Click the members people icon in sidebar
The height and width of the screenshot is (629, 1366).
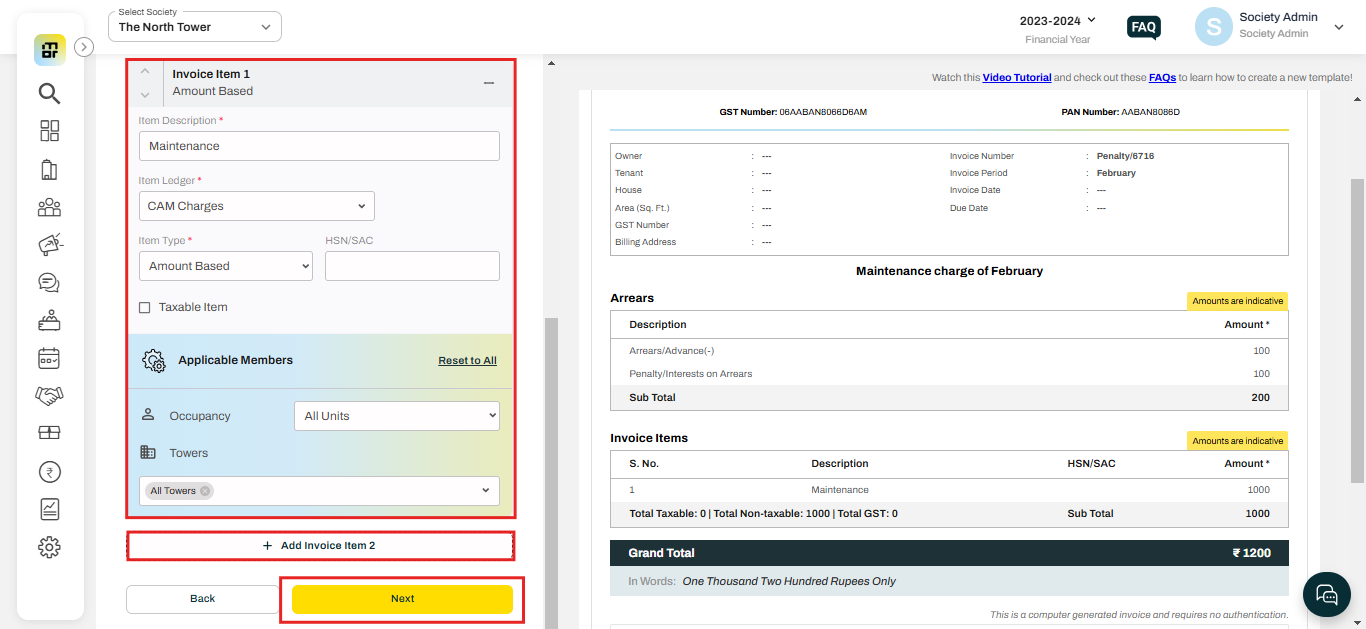click(49, 207)
